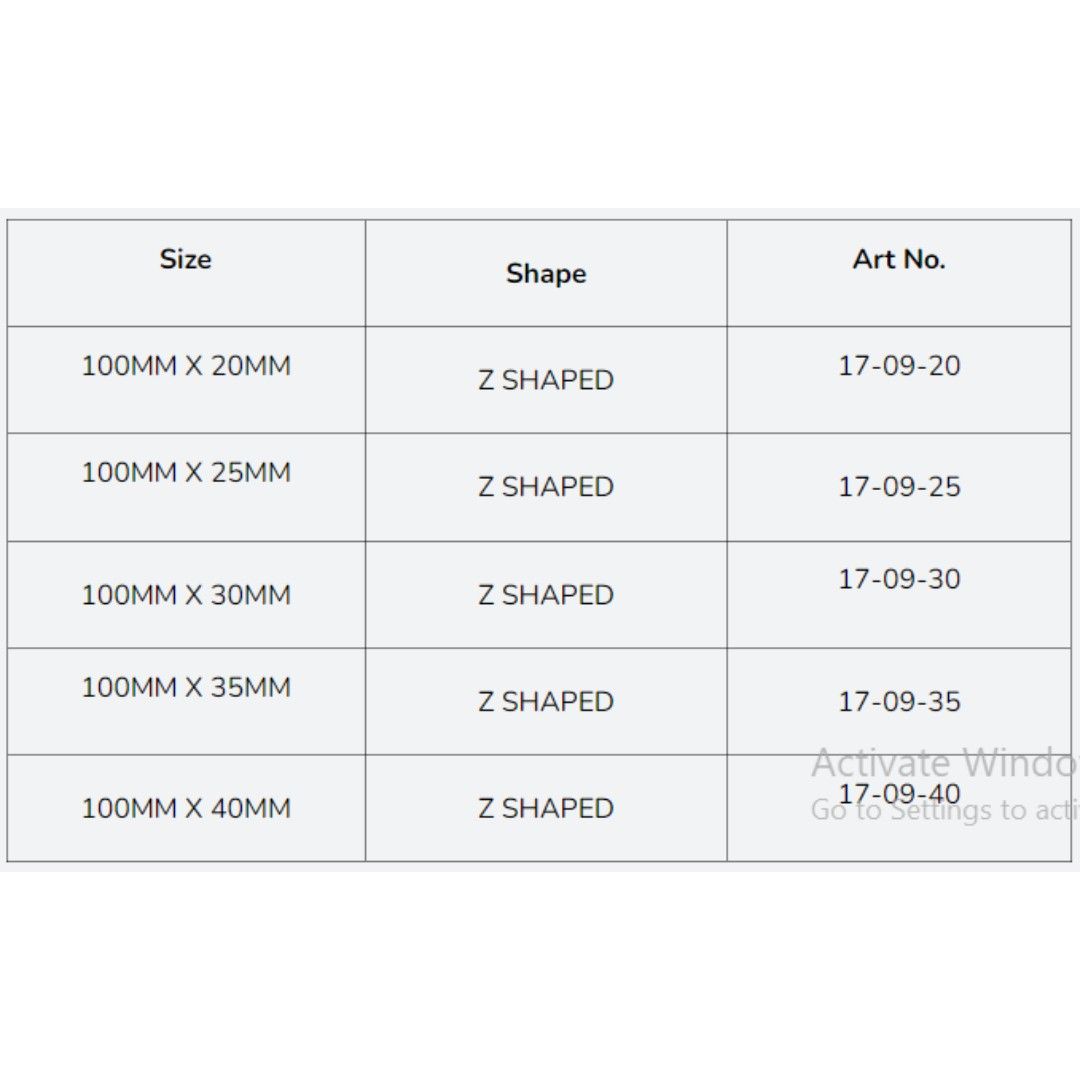Click the Art No. column header

point(899,260)
